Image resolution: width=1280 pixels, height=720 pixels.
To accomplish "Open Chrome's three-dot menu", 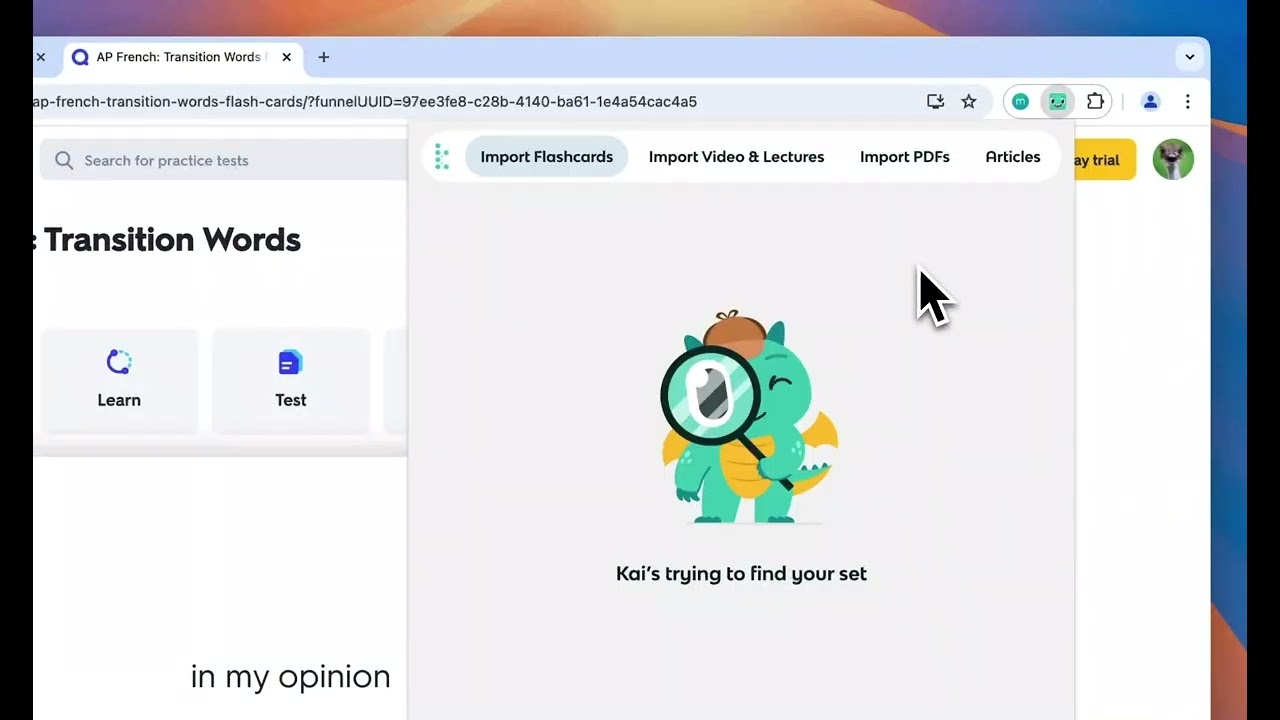I will [x=1188, y=101].
